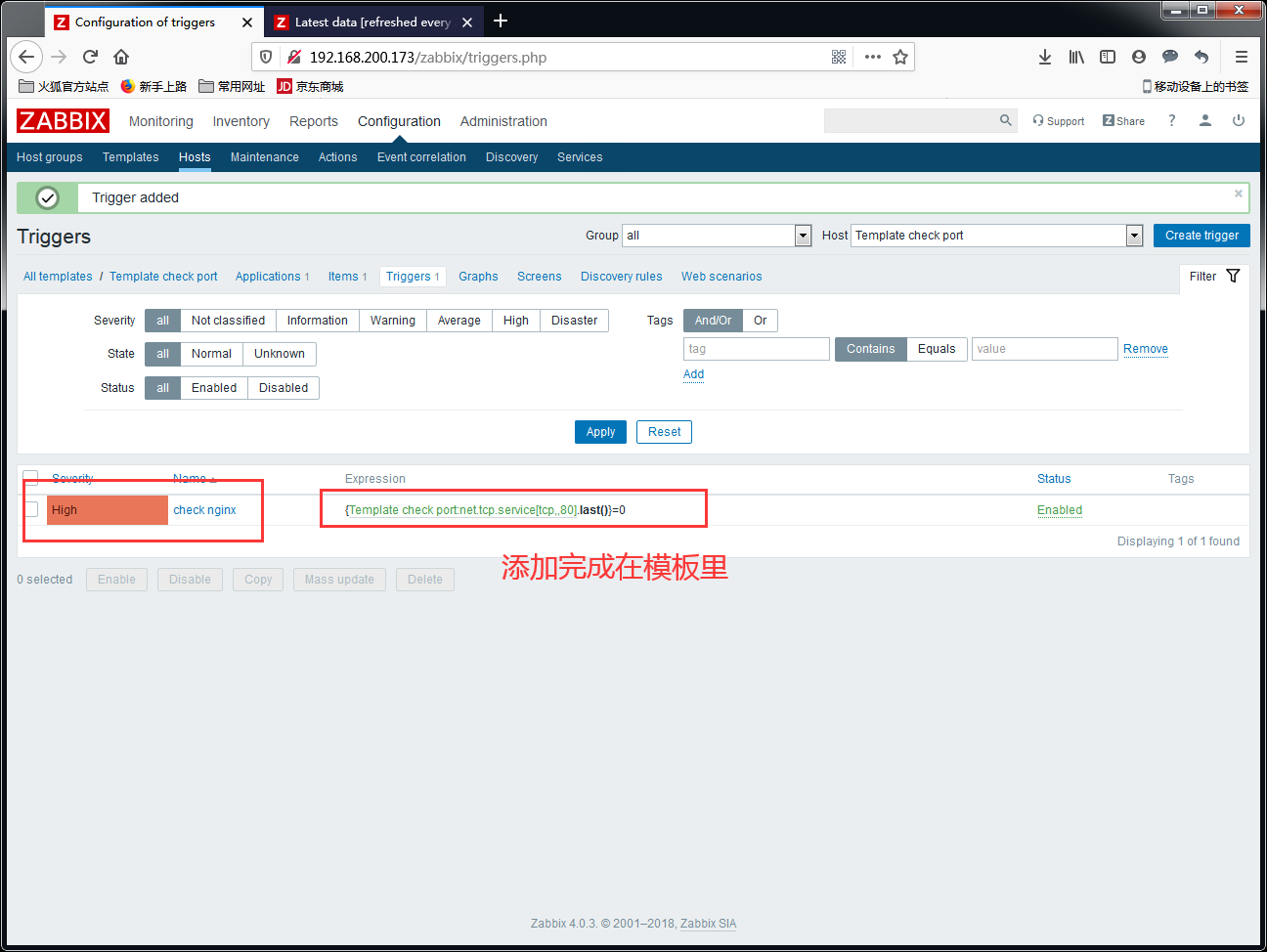Image resolution: width=1267 pixels, height=952 pixels.
Task: Open the Monitoring menu
Action: [x=161, y=121]
